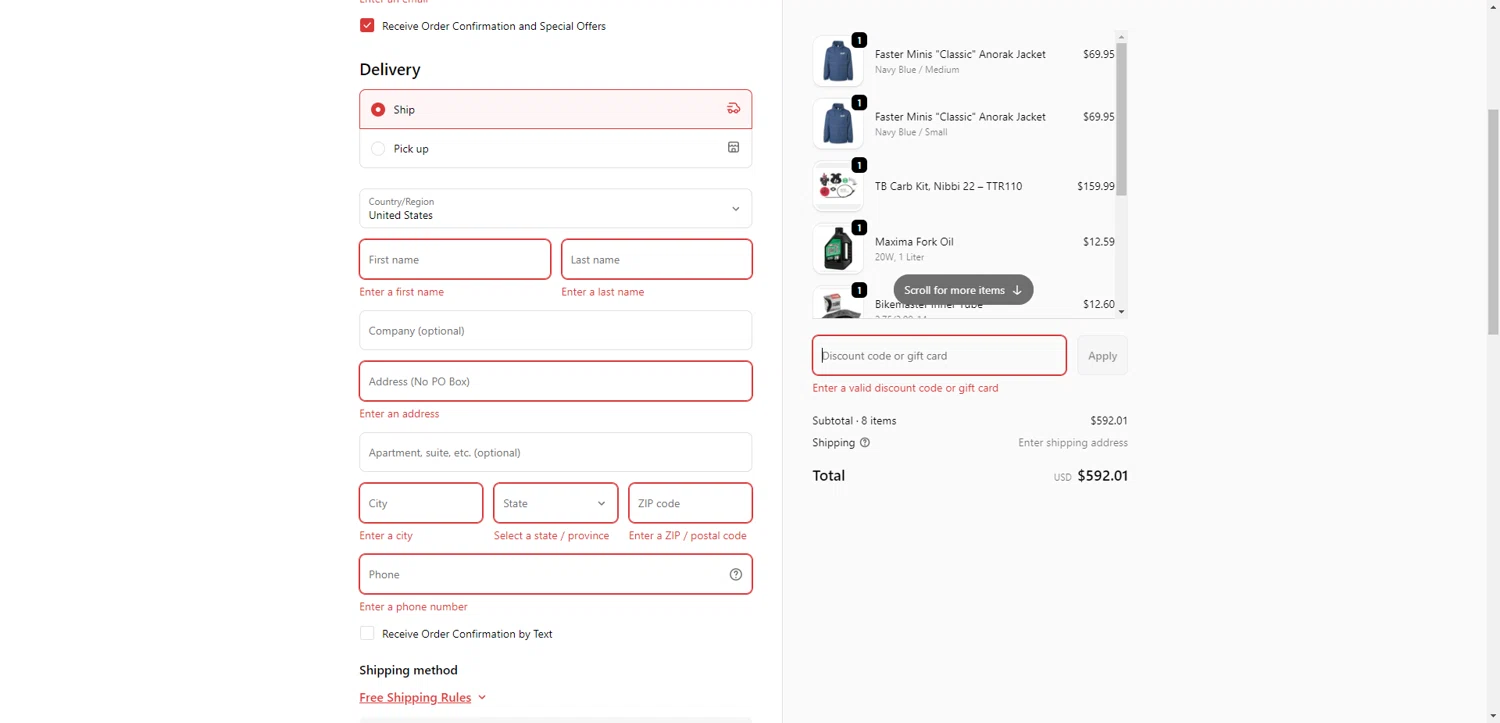This screenshot has width=1500, height=723.
Task: Select the Pick up delivery radio button
Action: click(x=378, y=148)
